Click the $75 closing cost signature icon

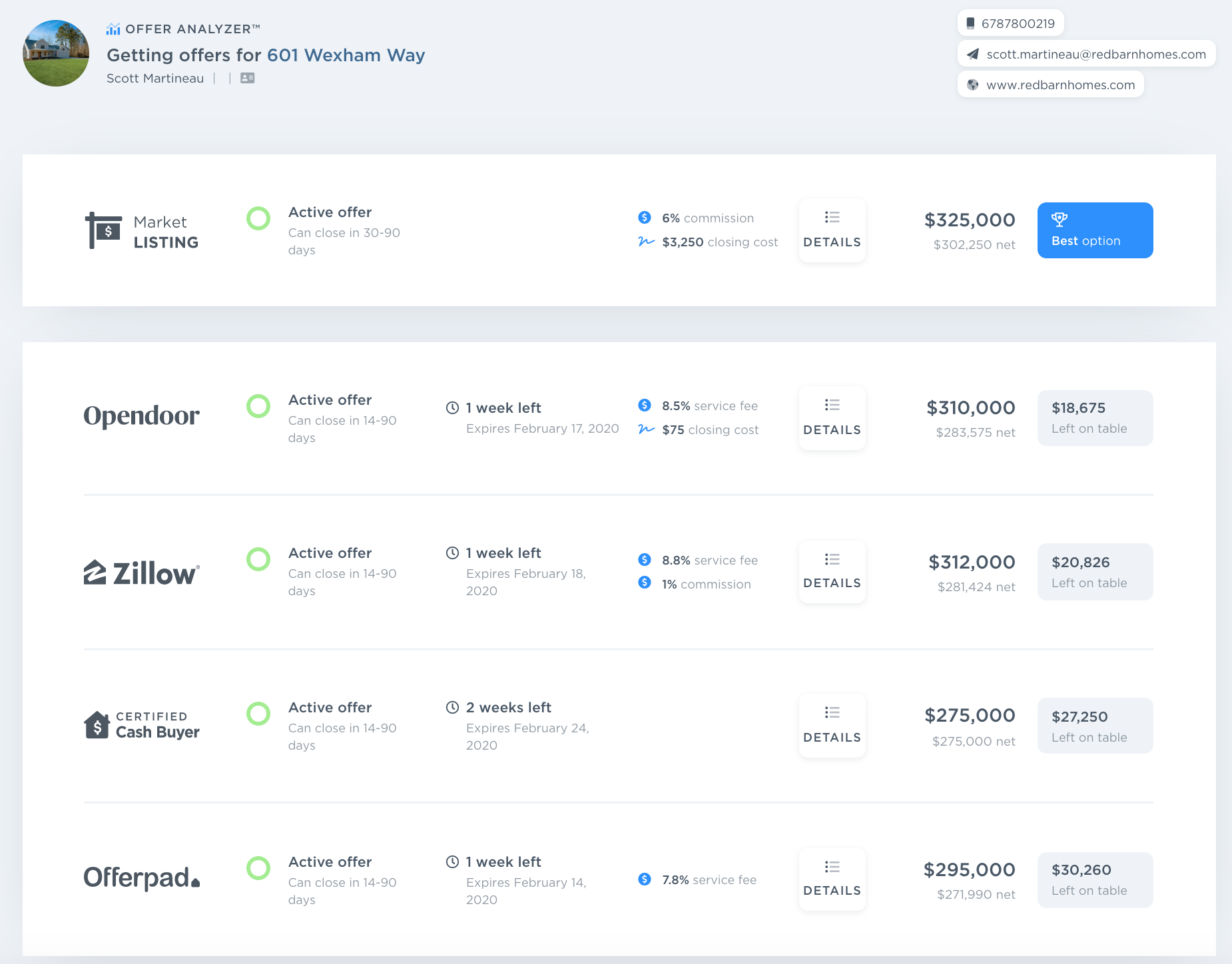coord(646,429)
